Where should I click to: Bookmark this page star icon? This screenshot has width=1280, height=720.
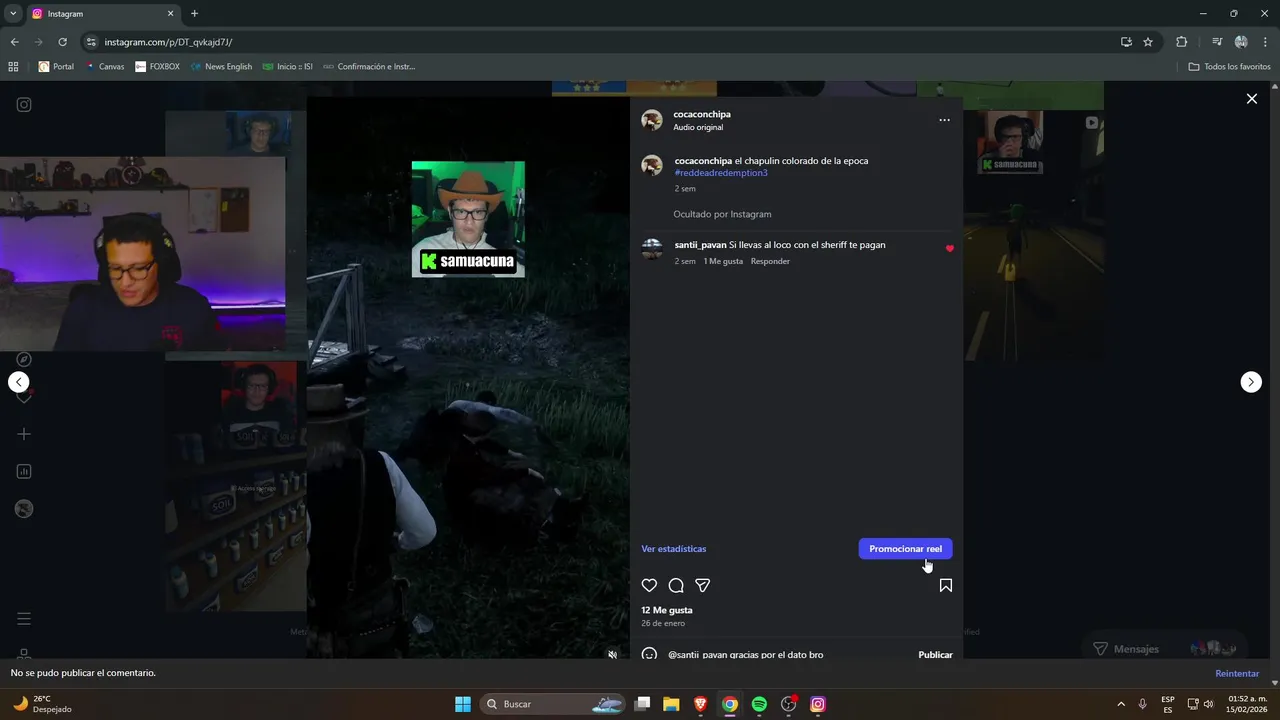1148,42
